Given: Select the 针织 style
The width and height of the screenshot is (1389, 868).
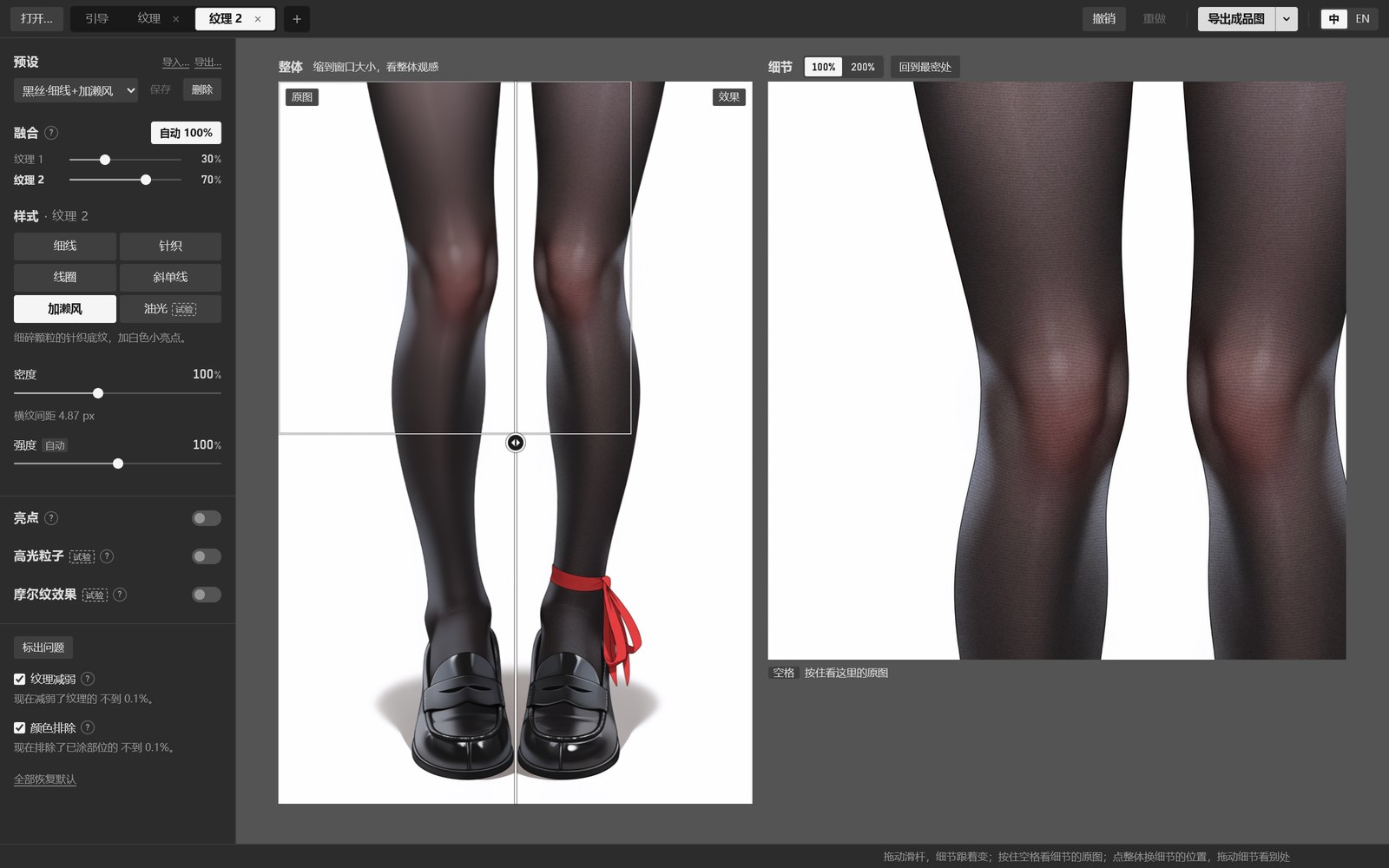Looking at the screenshot, I should (170, 247).
